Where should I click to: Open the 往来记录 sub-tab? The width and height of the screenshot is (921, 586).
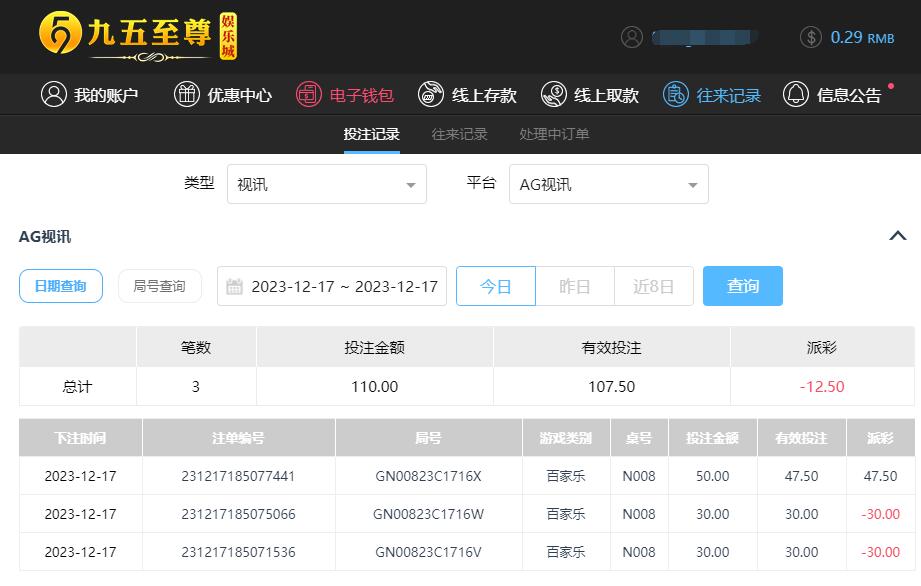[x=459, y=134]
